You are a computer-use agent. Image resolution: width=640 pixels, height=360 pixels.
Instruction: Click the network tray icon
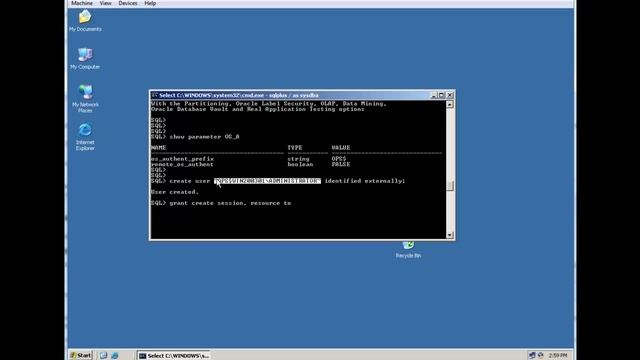point(532,356)
